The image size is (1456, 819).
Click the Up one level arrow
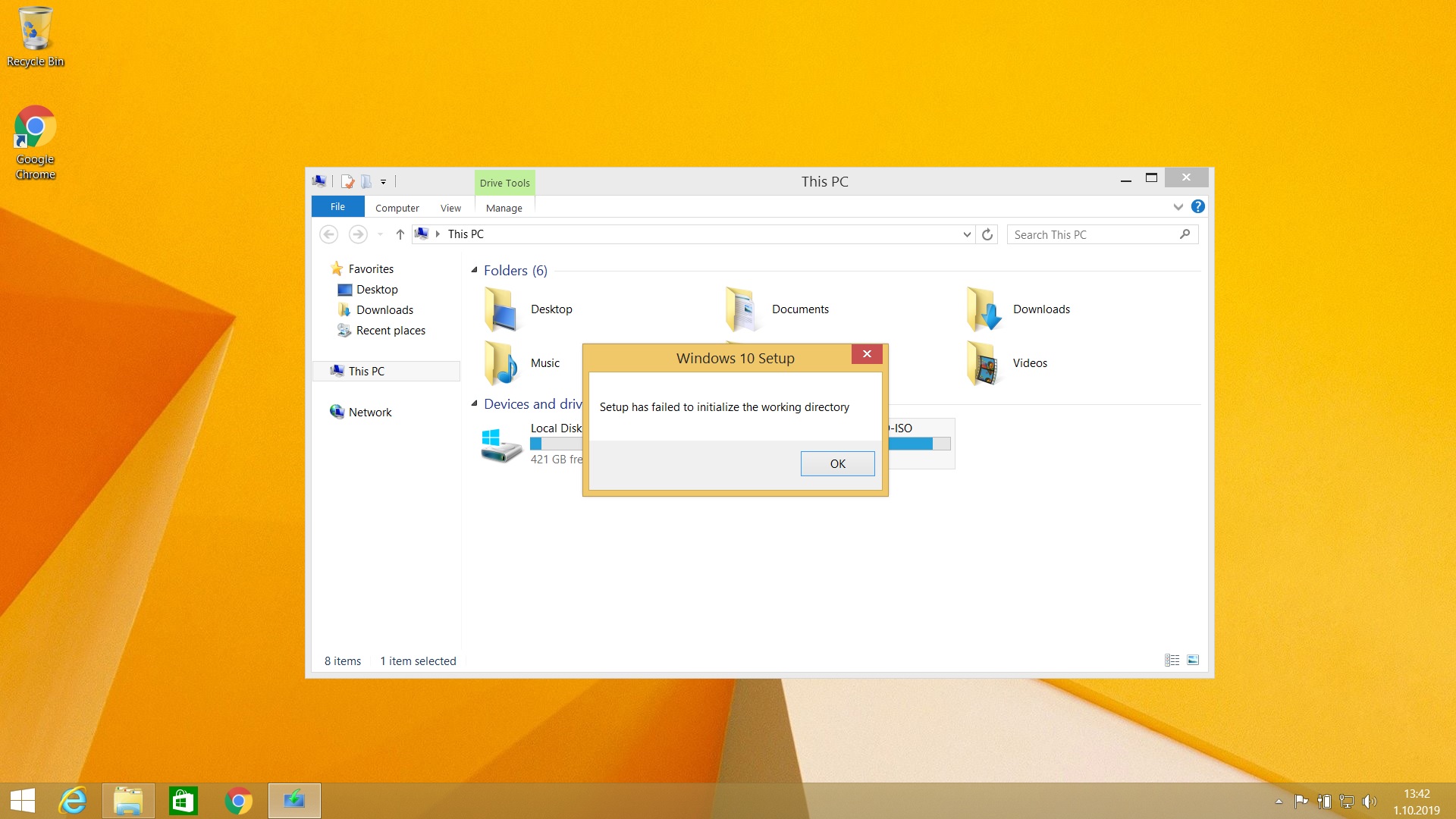400,234
